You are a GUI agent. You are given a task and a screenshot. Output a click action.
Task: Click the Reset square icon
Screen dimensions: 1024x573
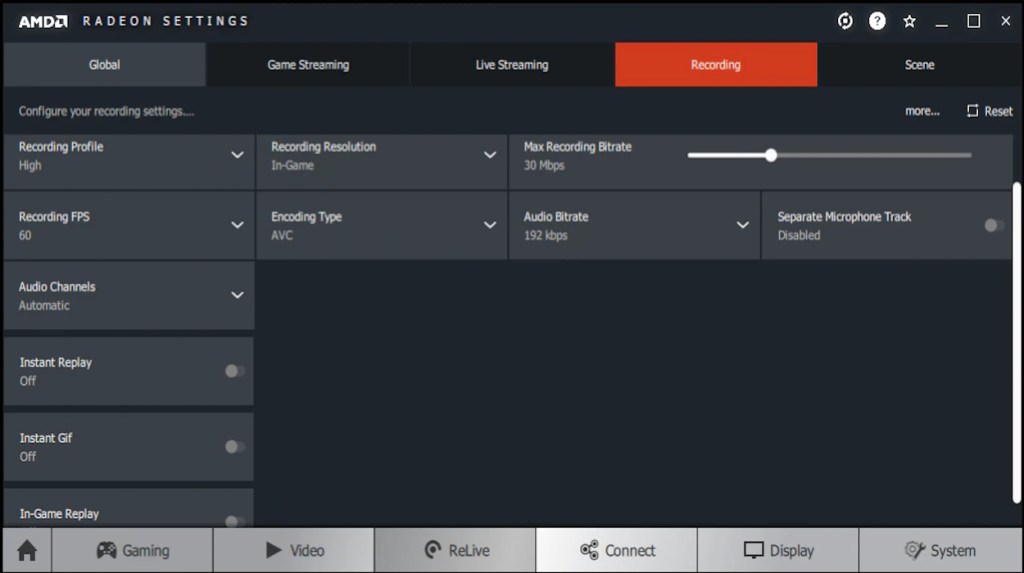pyautogui.click(x=972, y=111)
